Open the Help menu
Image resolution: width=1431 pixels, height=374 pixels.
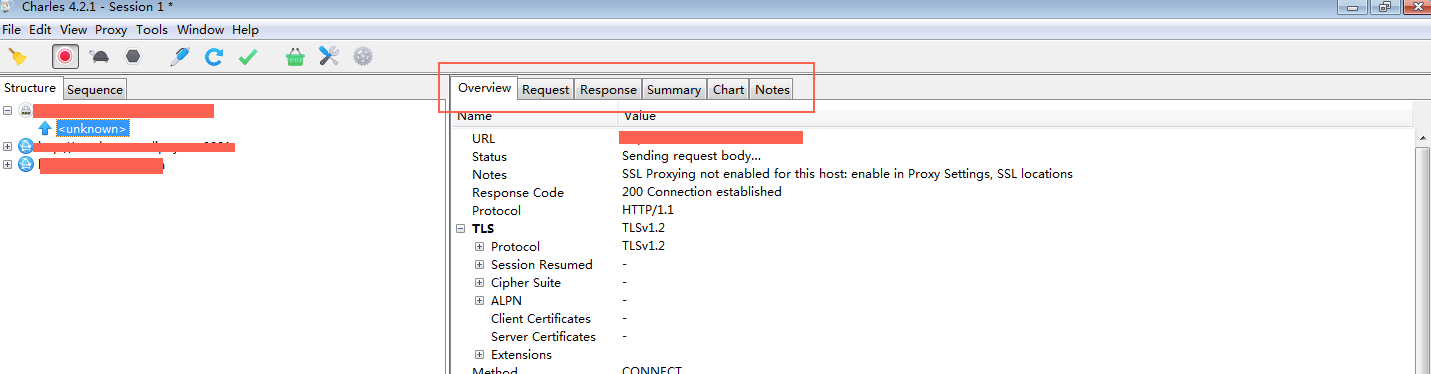(245, 30)
